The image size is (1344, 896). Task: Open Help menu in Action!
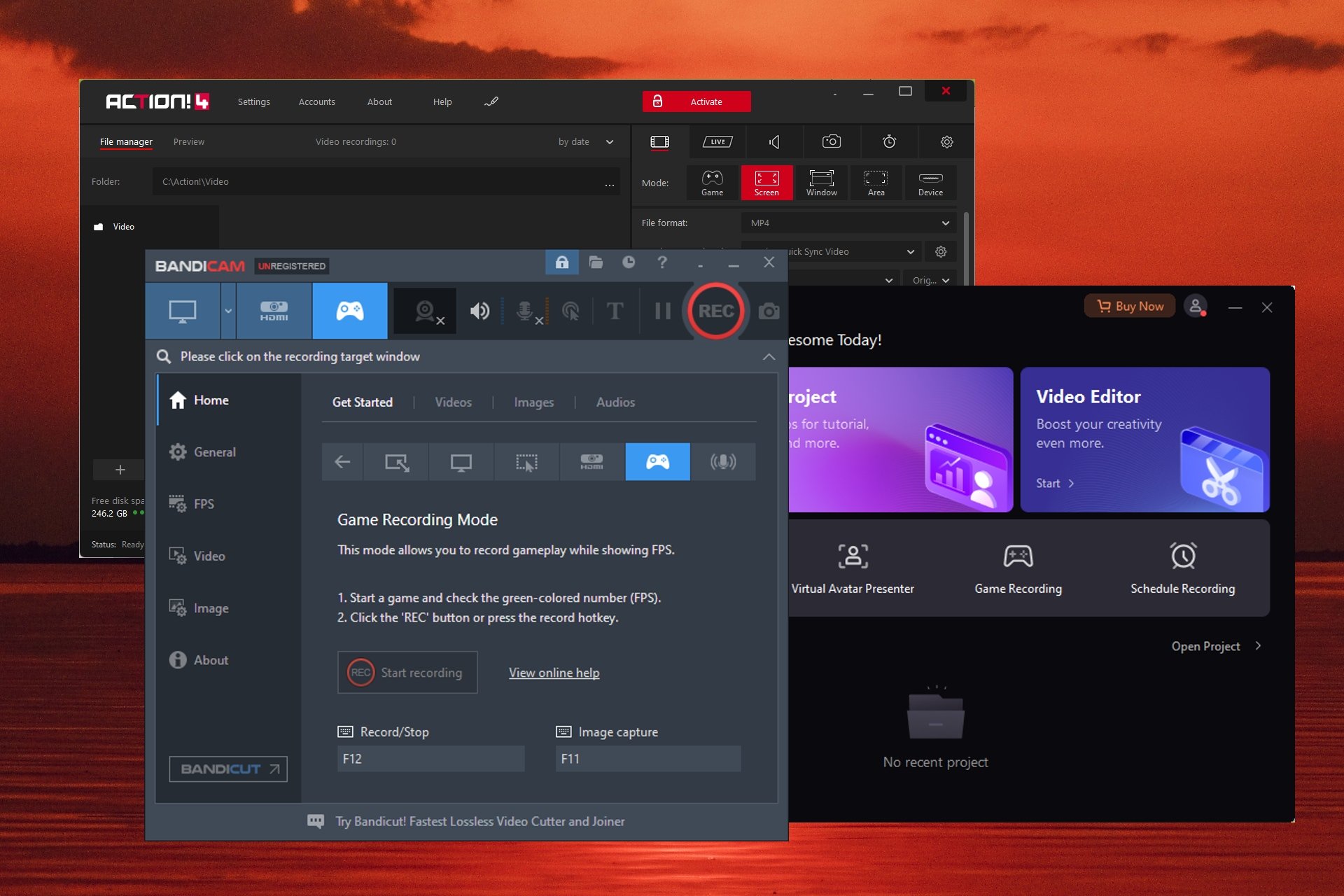tap(442, 102)
